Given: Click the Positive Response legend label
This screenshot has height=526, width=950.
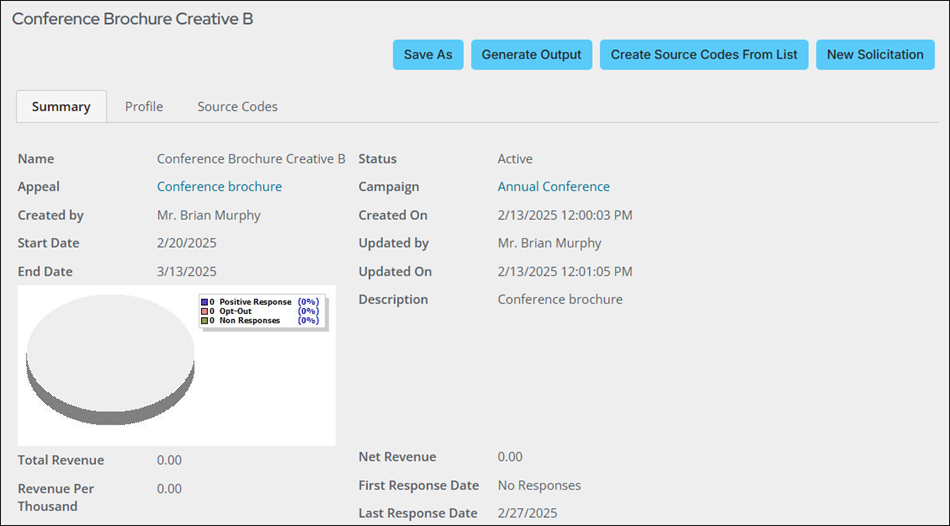Looking at the screenshot, I should [255, 302].
